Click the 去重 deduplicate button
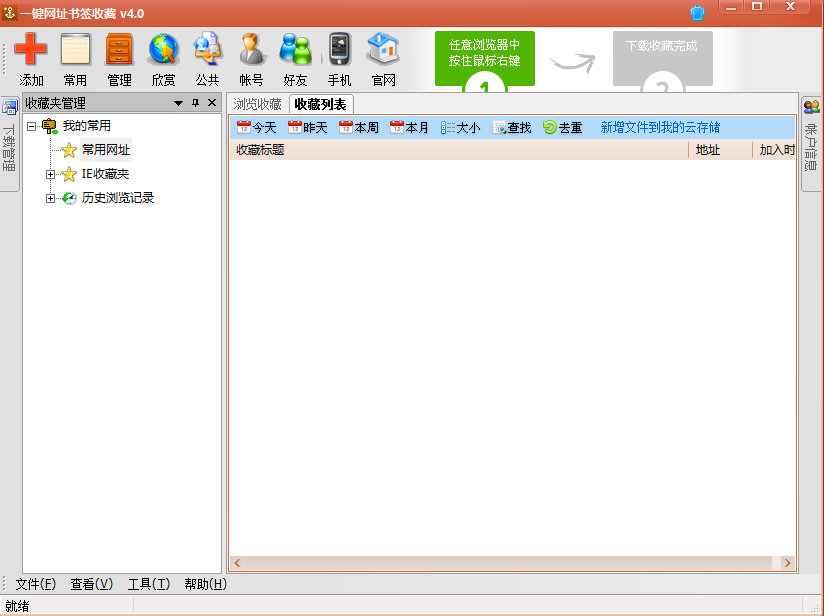Viewport: 824px width, 616px height. click(563, 128)
